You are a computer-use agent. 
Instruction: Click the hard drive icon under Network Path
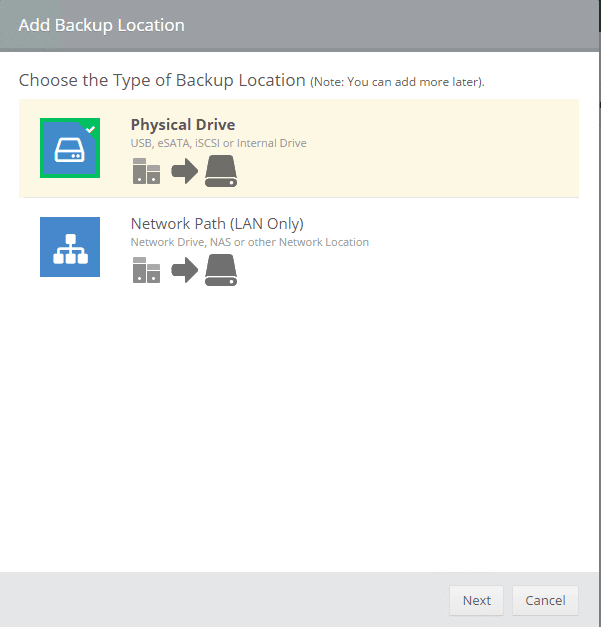tap(221, 270)
